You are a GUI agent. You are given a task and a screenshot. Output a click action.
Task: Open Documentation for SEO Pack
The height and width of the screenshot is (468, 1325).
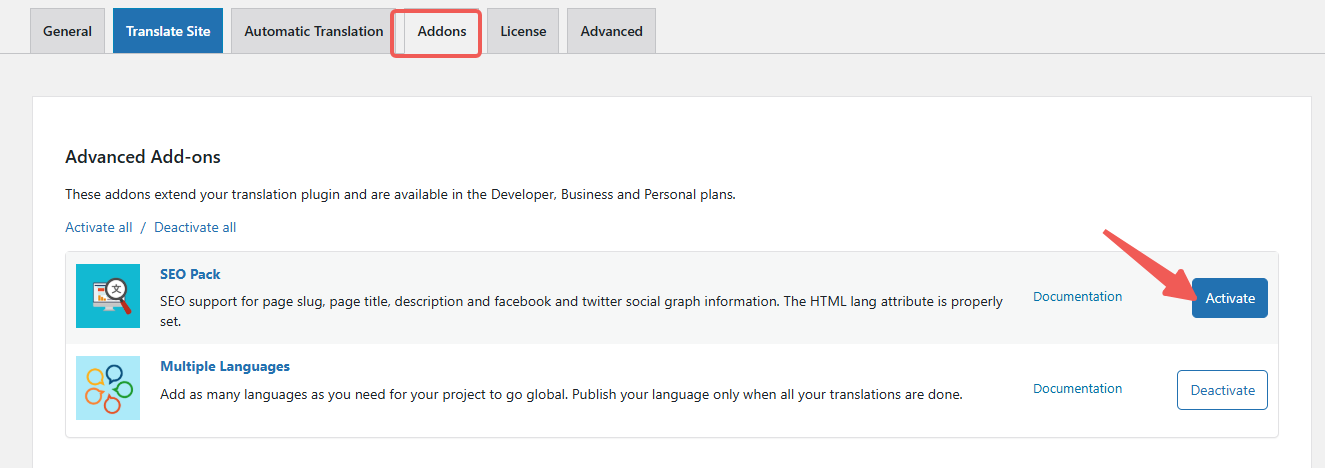(x=1077, y=296)
